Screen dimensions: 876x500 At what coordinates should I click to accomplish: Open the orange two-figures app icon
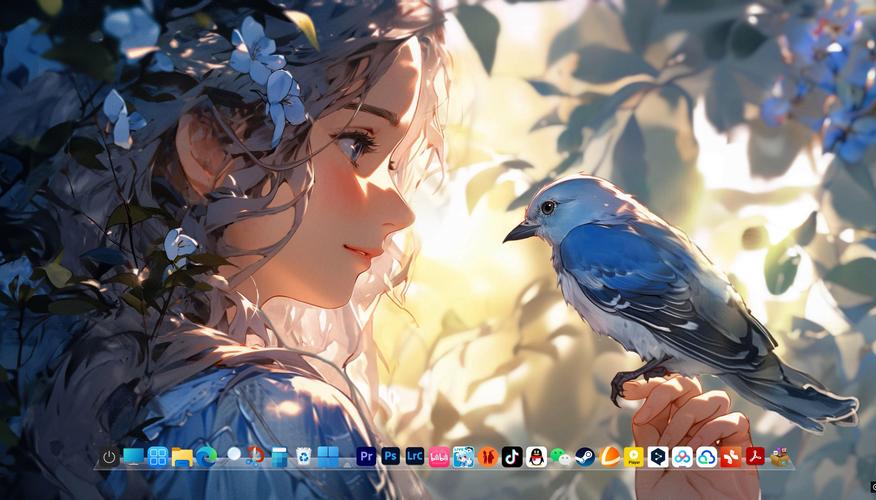tap(488, 457)
